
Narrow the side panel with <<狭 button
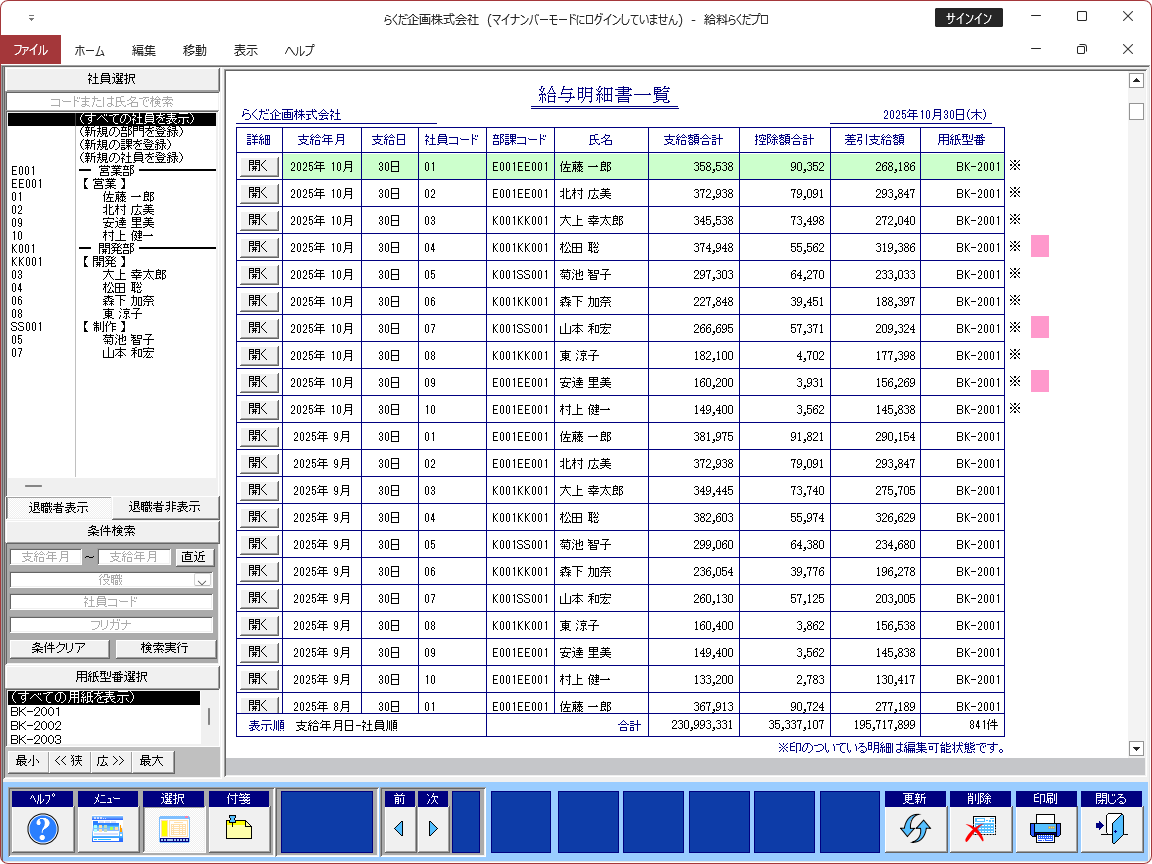pos(69,761)
